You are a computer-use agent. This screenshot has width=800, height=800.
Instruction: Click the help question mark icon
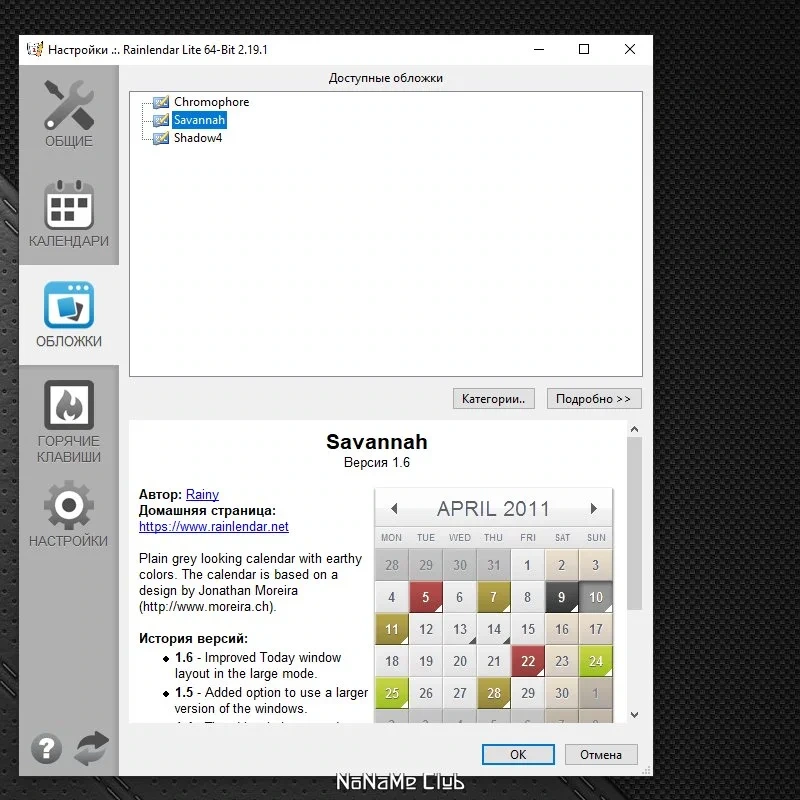46,748
